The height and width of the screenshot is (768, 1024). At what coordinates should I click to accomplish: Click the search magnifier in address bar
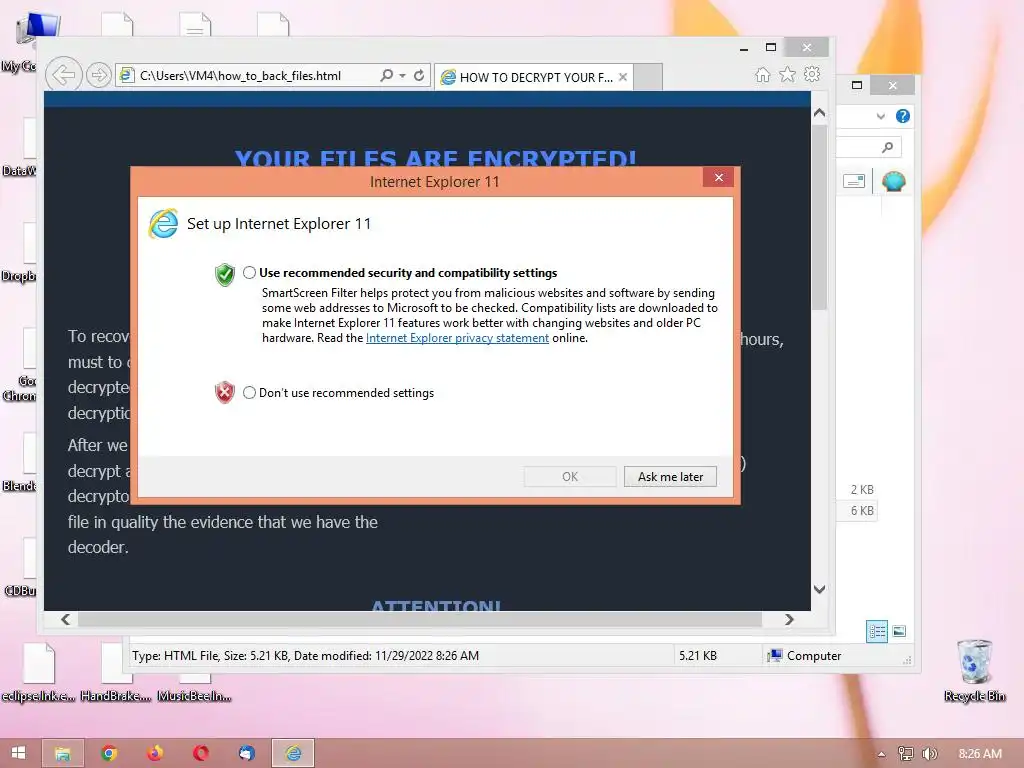(387, 75)
